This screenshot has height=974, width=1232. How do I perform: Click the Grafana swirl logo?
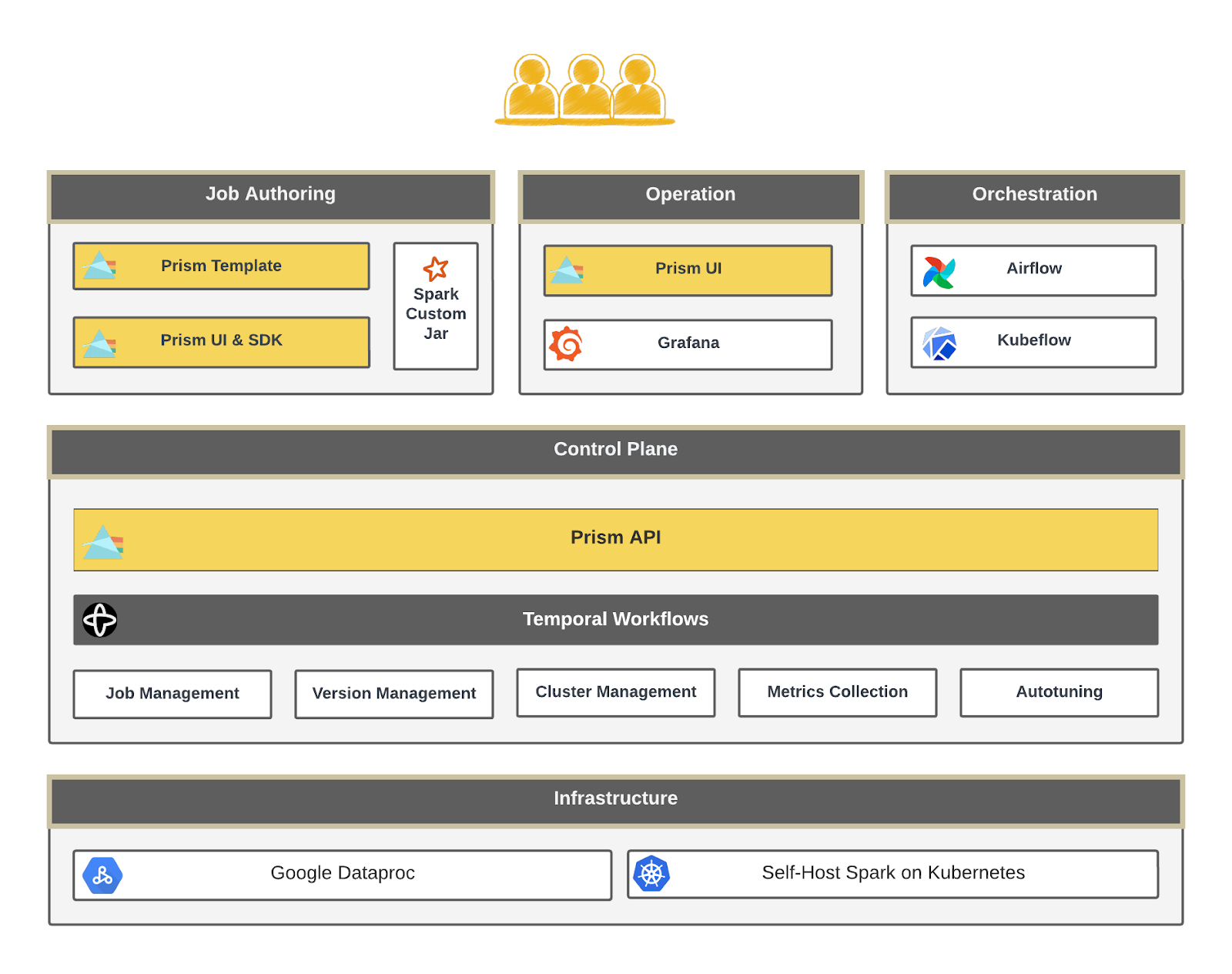click(566, 343)
